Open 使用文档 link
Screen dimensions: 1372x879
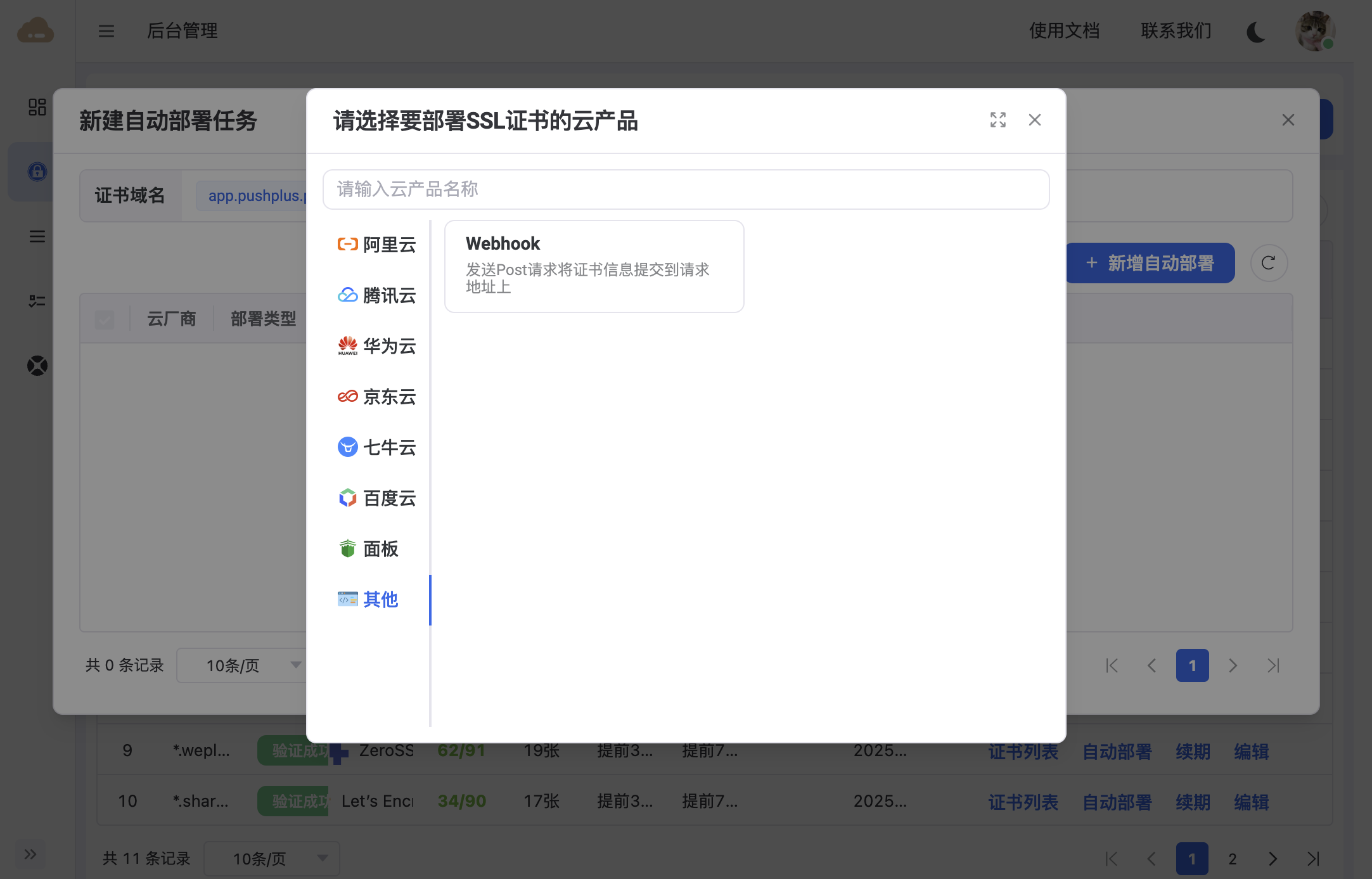click(x=1065, y=30)
